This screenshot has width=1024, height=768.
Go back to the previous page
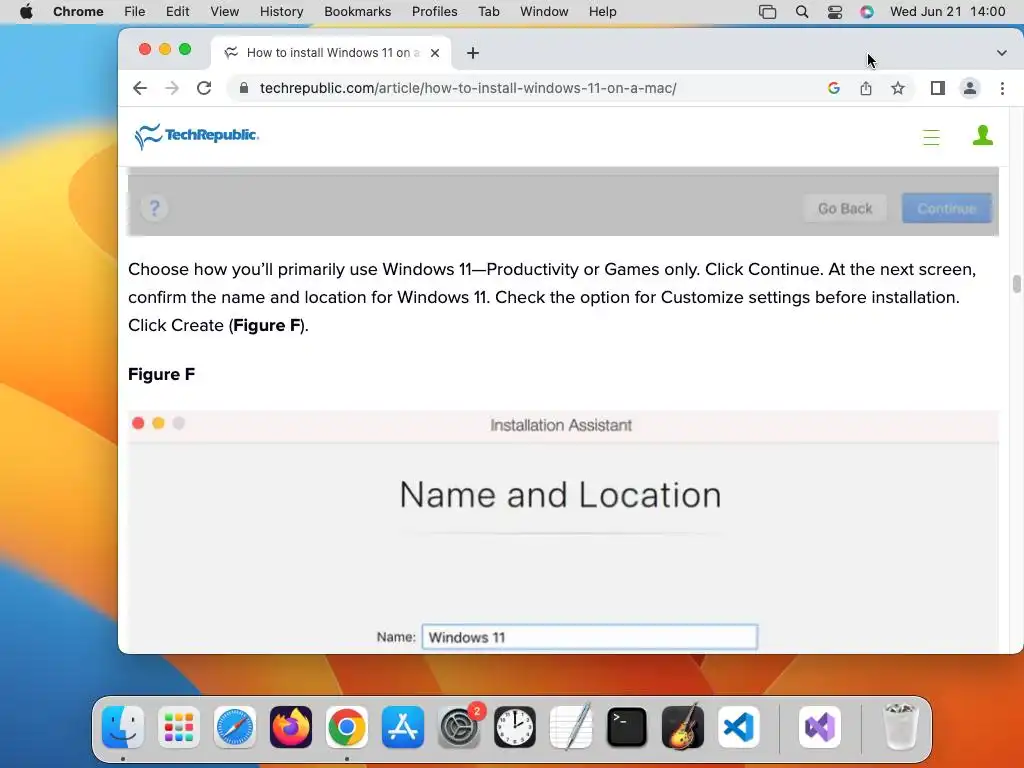click(x=140, y=88)
